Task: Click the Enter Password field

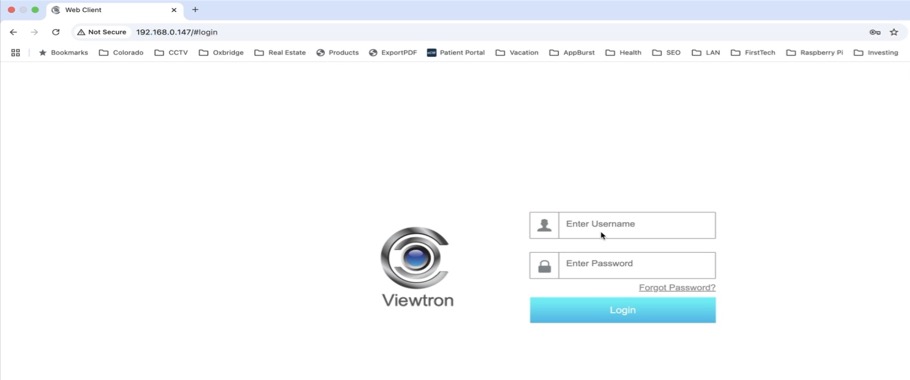Action: pos(637,265)
